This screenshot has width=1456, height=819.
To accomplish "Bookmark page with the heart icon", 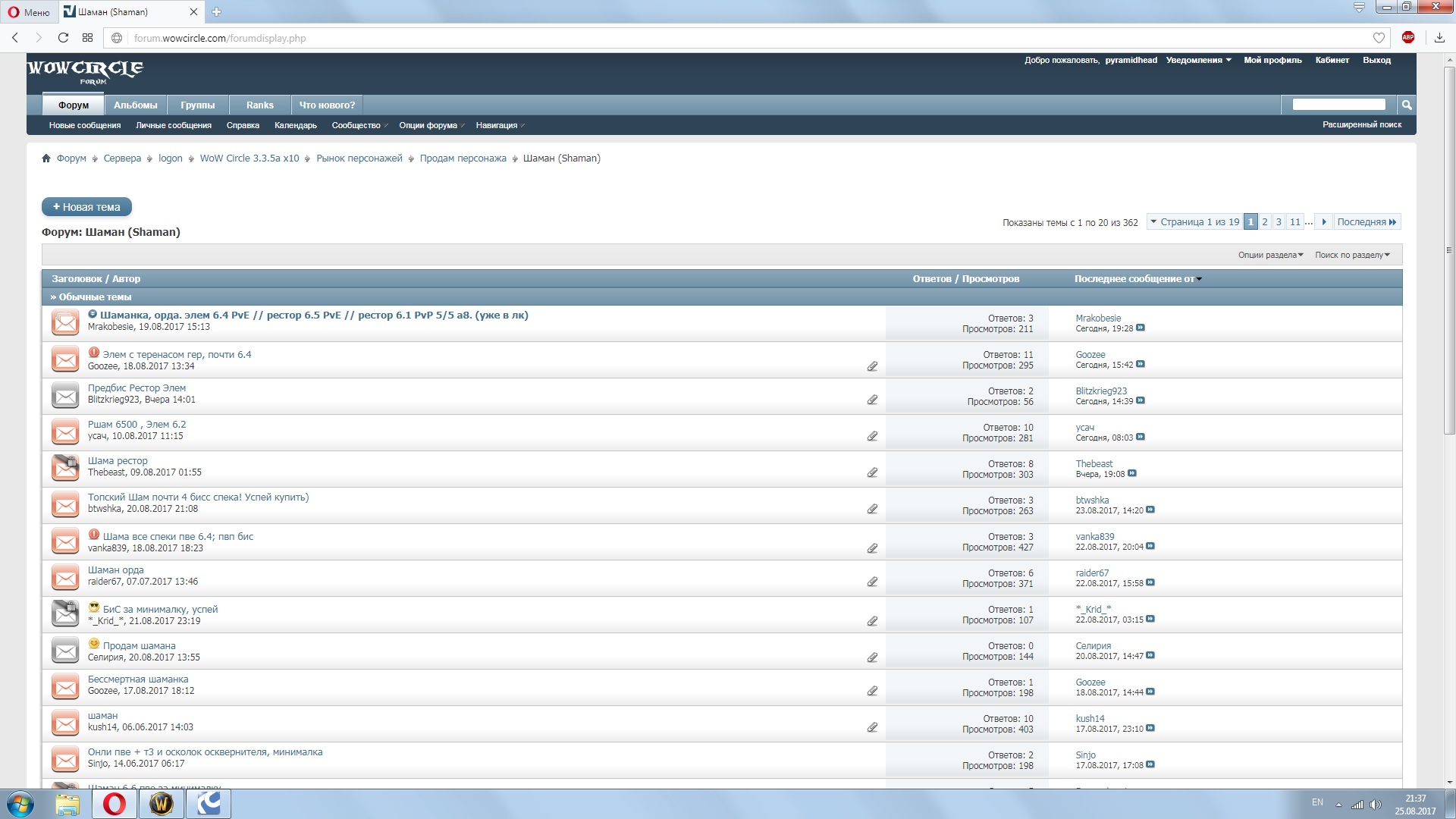I will (x=1379, y=38).
